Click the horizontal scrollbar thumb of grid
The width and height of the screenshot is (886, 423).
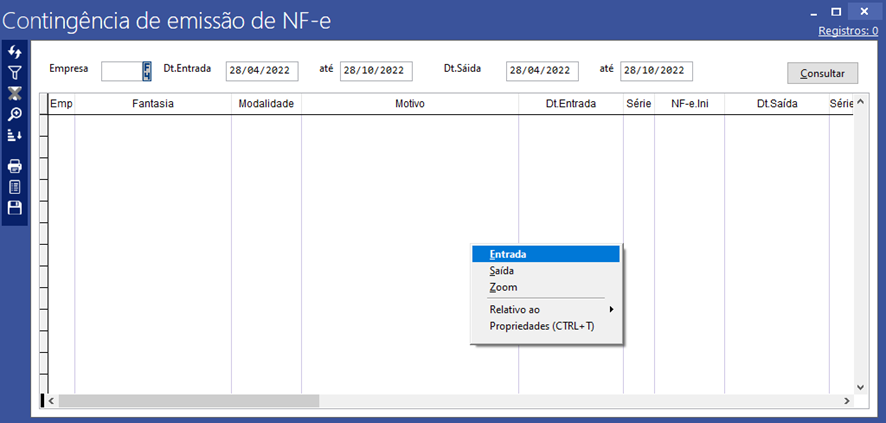(188, 401)
